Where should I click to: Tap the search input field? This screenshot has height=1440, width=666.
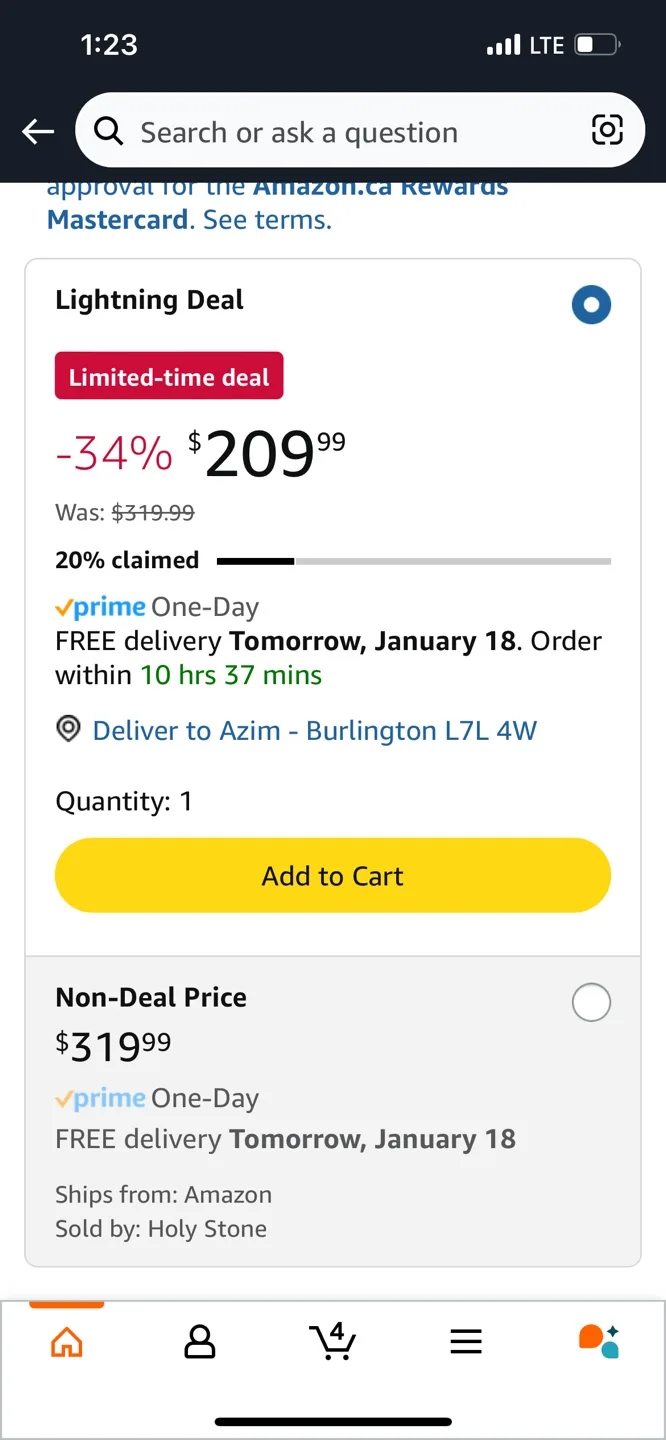tap(300, 131)
